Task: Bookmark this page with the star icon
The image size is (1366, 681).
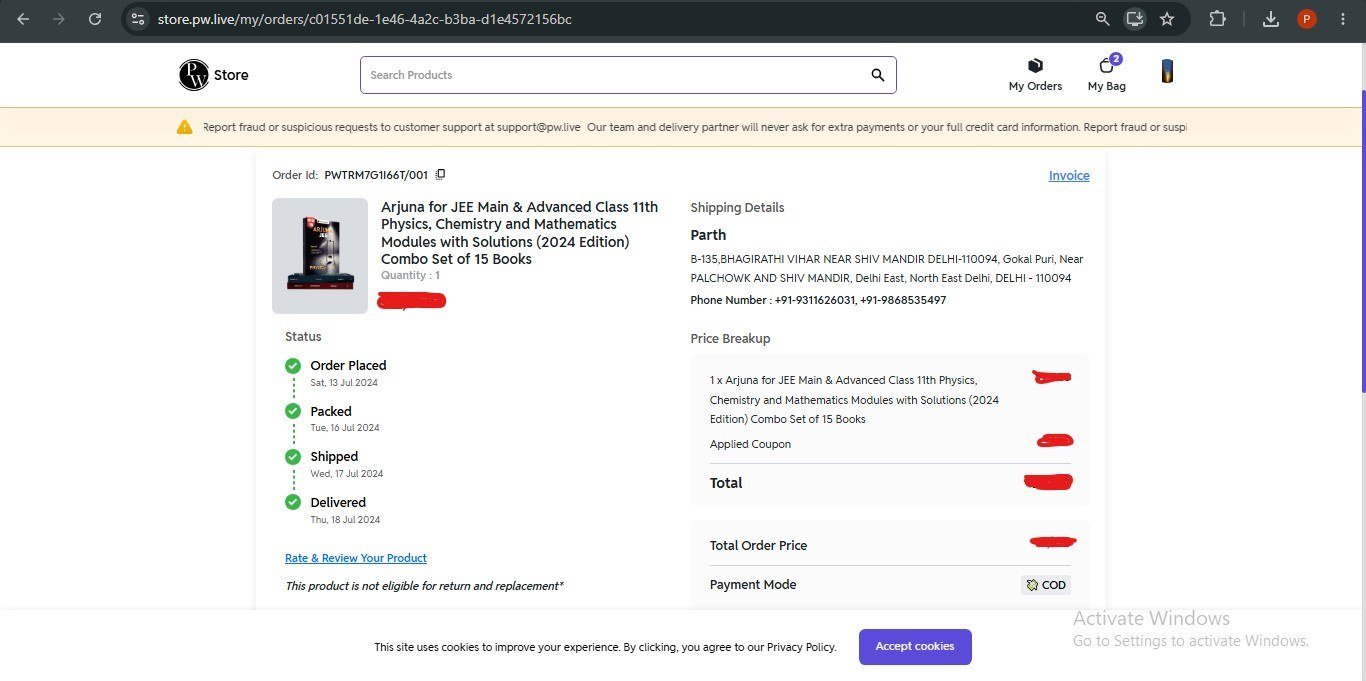Action: [x=1167, y=19]
